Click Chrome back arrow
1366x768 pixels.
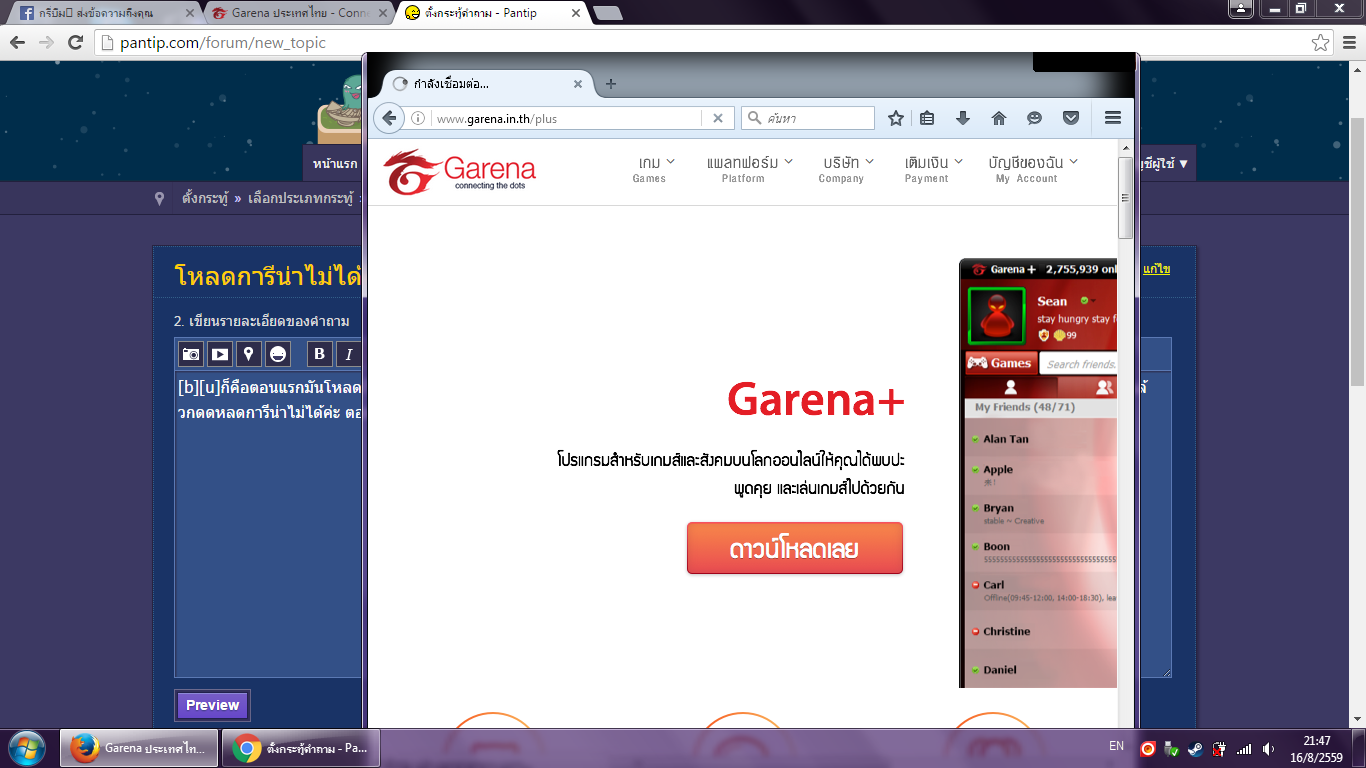pyautogui.click(x=17, y=42)
